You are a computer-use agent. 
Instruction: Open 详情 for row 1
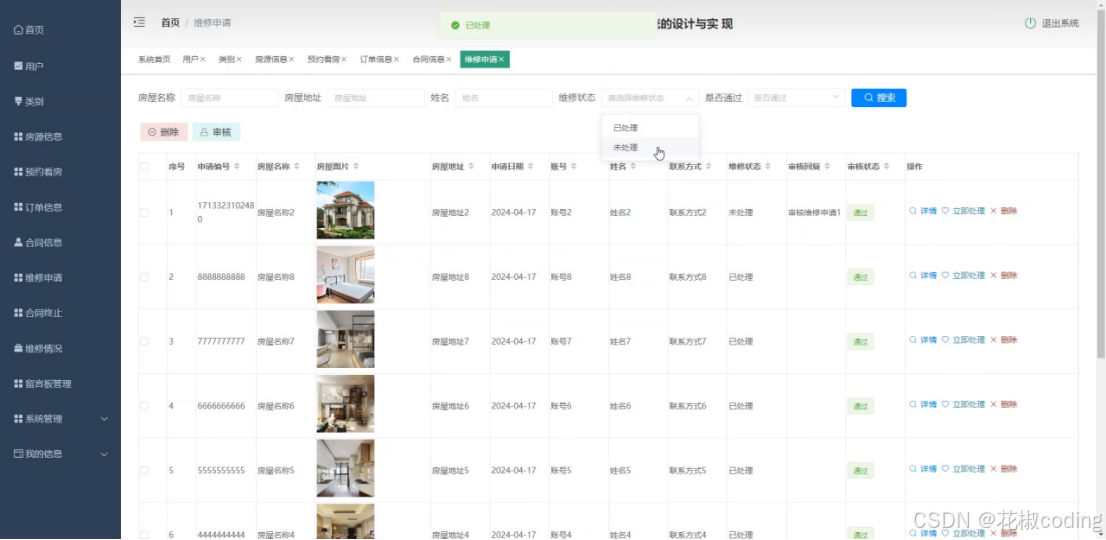point(923,211)
